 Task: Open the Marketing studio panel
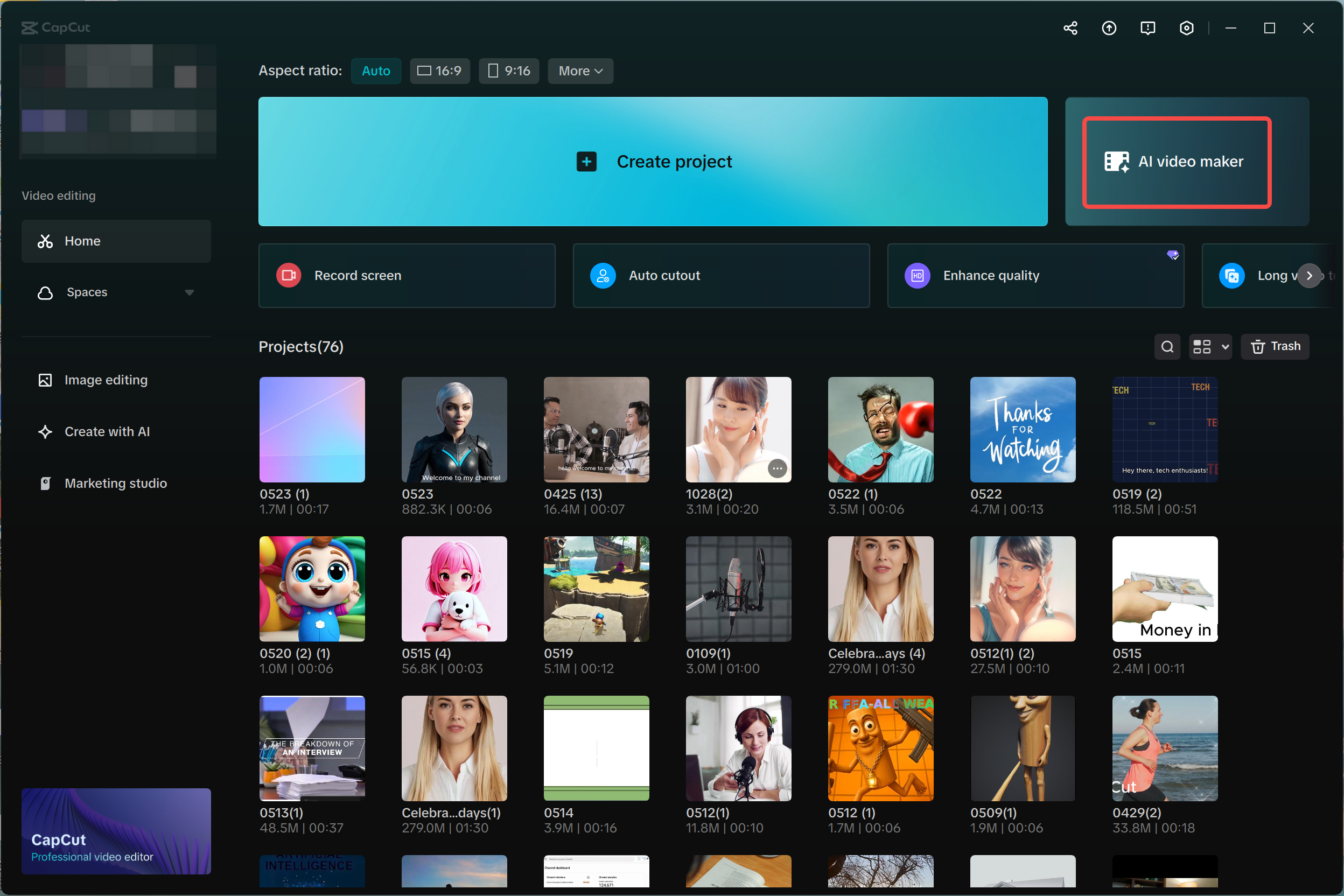pos(115,483)
